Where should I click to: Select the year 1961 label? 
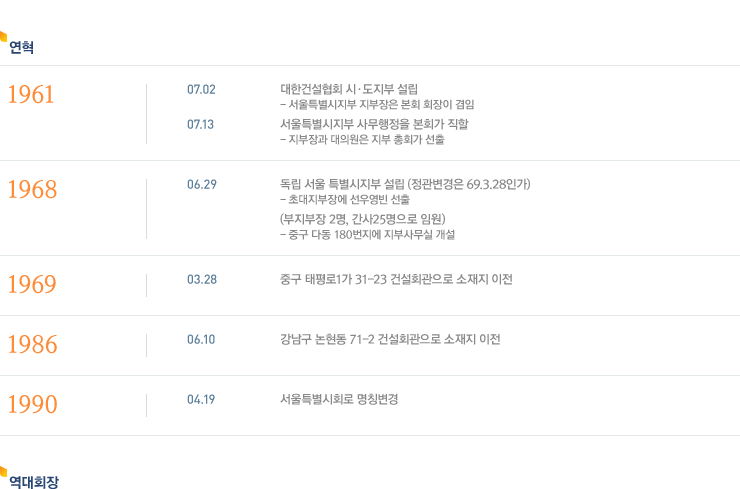31,94
